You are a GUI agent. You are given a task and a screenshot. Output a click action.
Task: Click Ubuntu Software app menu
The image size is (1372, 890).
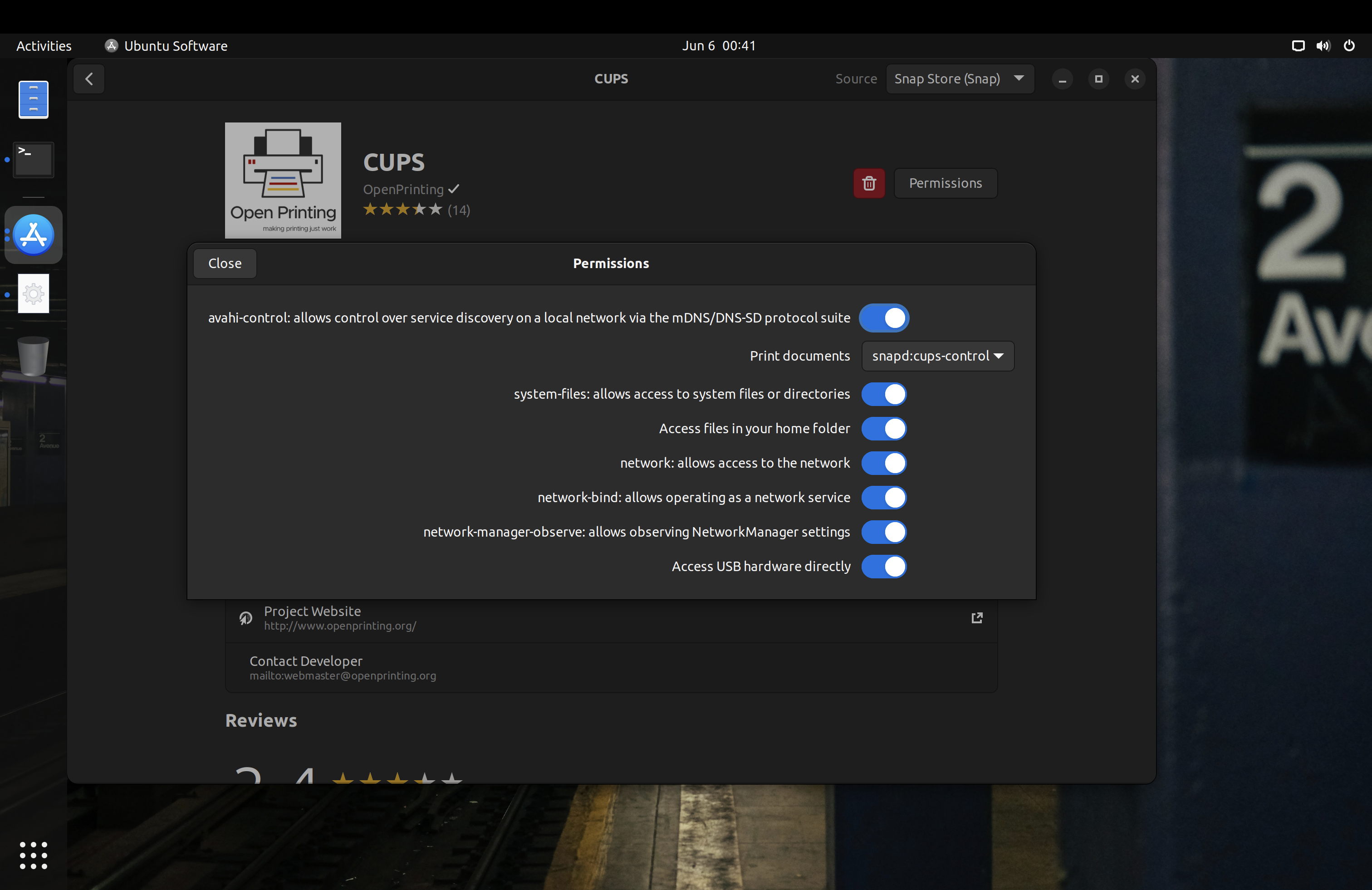[166, 45]
